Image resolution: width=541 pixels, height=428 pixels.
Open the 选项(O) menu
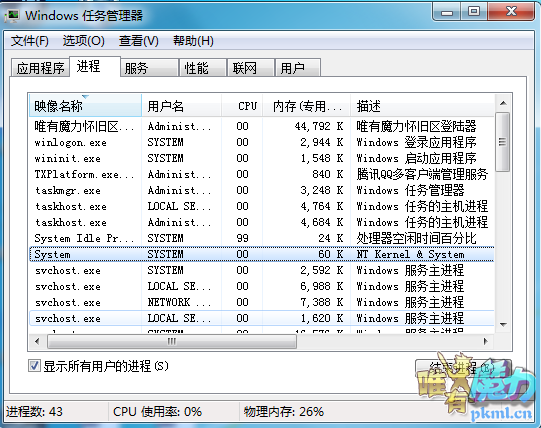(83, 41)
